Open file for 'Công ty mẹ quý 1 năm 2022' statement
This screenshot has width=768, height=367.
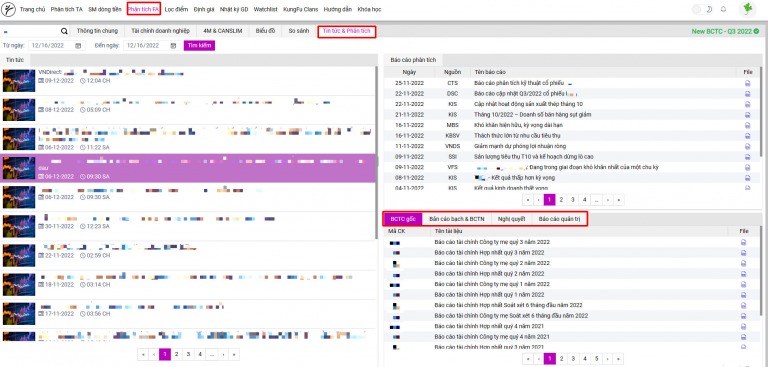(x=744, y=284)
